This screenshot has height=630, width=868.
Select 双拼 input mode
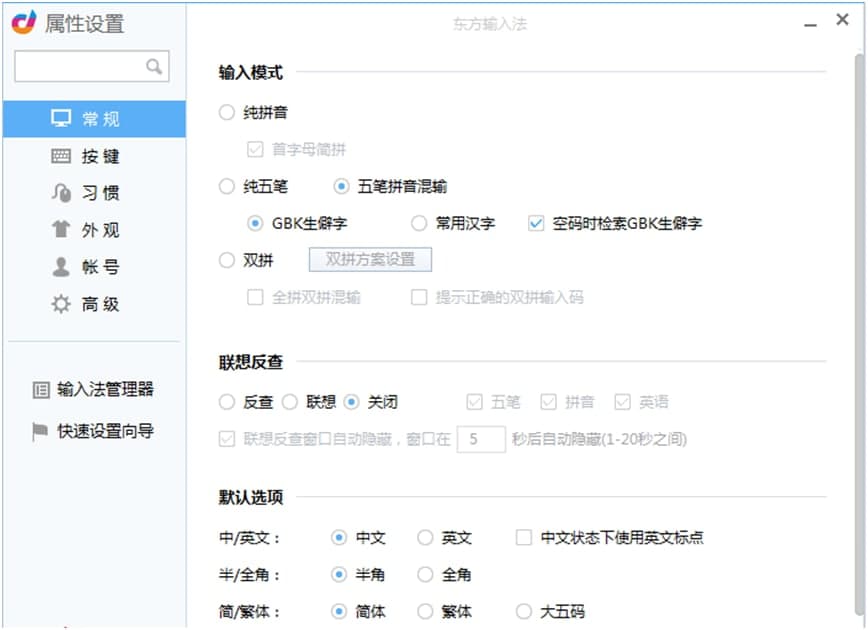click(x=227, y=260)
